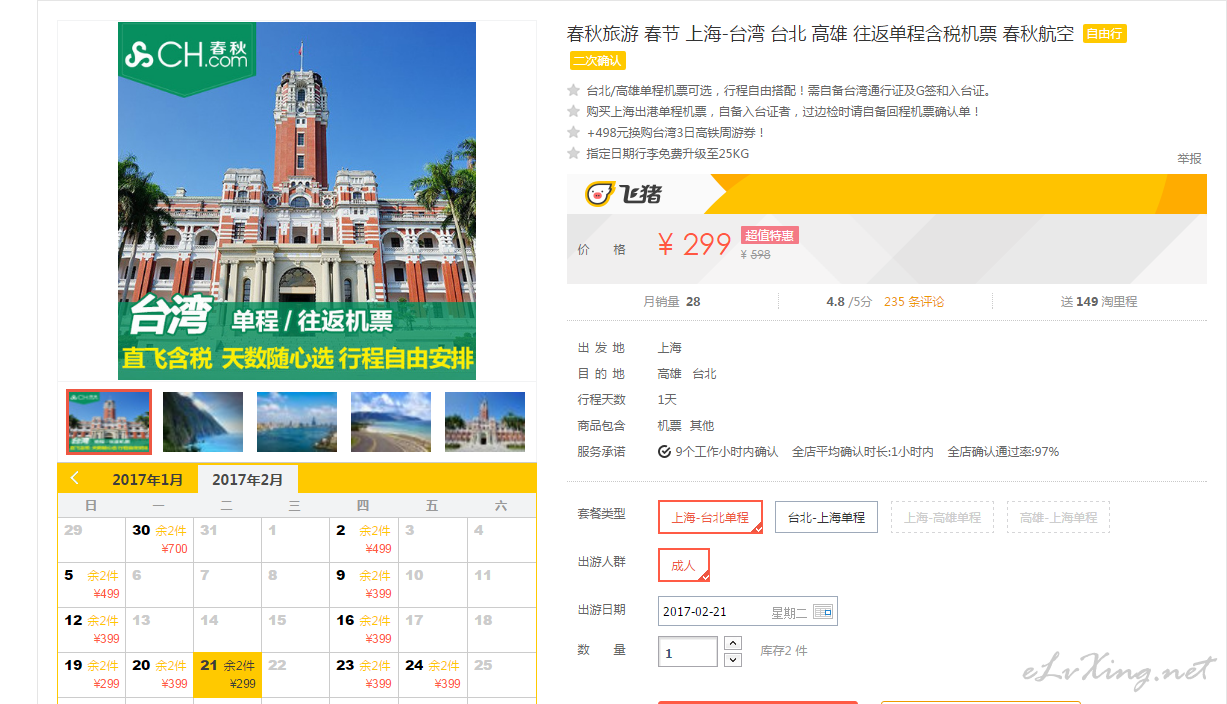The width and height of the screenshot is (1227, 704).
Task: Click the 4.8 /5分 rating text
Action: (849, 301)
